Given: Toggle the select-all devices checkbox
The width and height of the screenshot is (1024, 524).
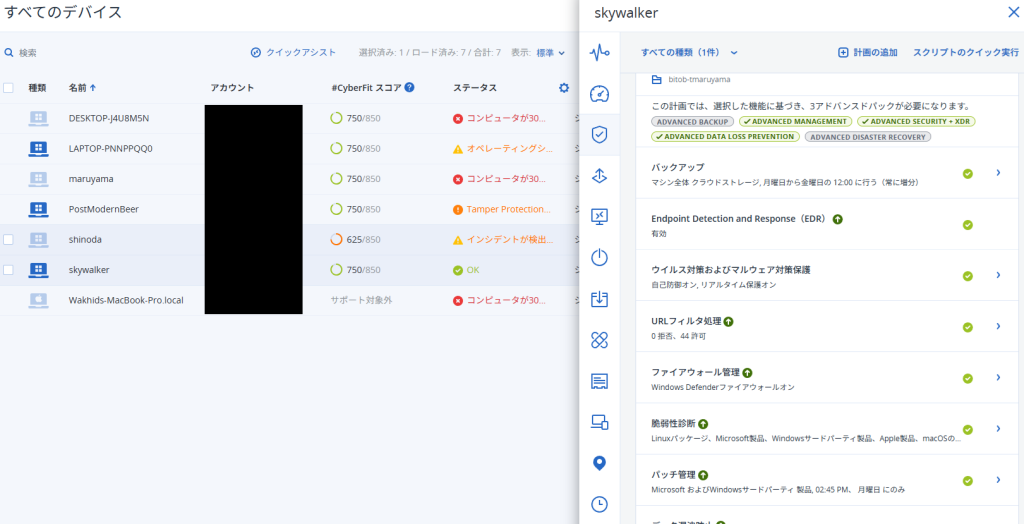Looking at the screenshot, I should click(8, 88).
